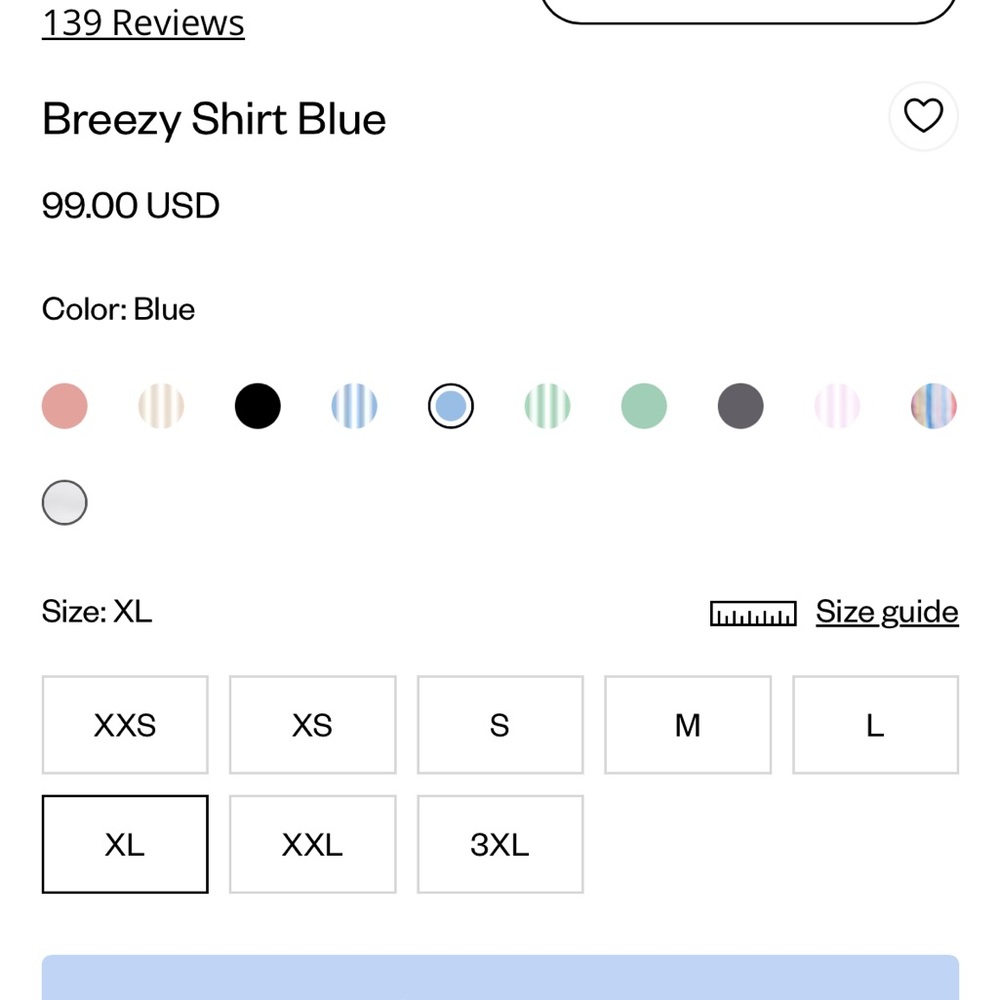Pick the blue striped color swatch
Screen dimensions: 1000x1000
click(354, 405)
